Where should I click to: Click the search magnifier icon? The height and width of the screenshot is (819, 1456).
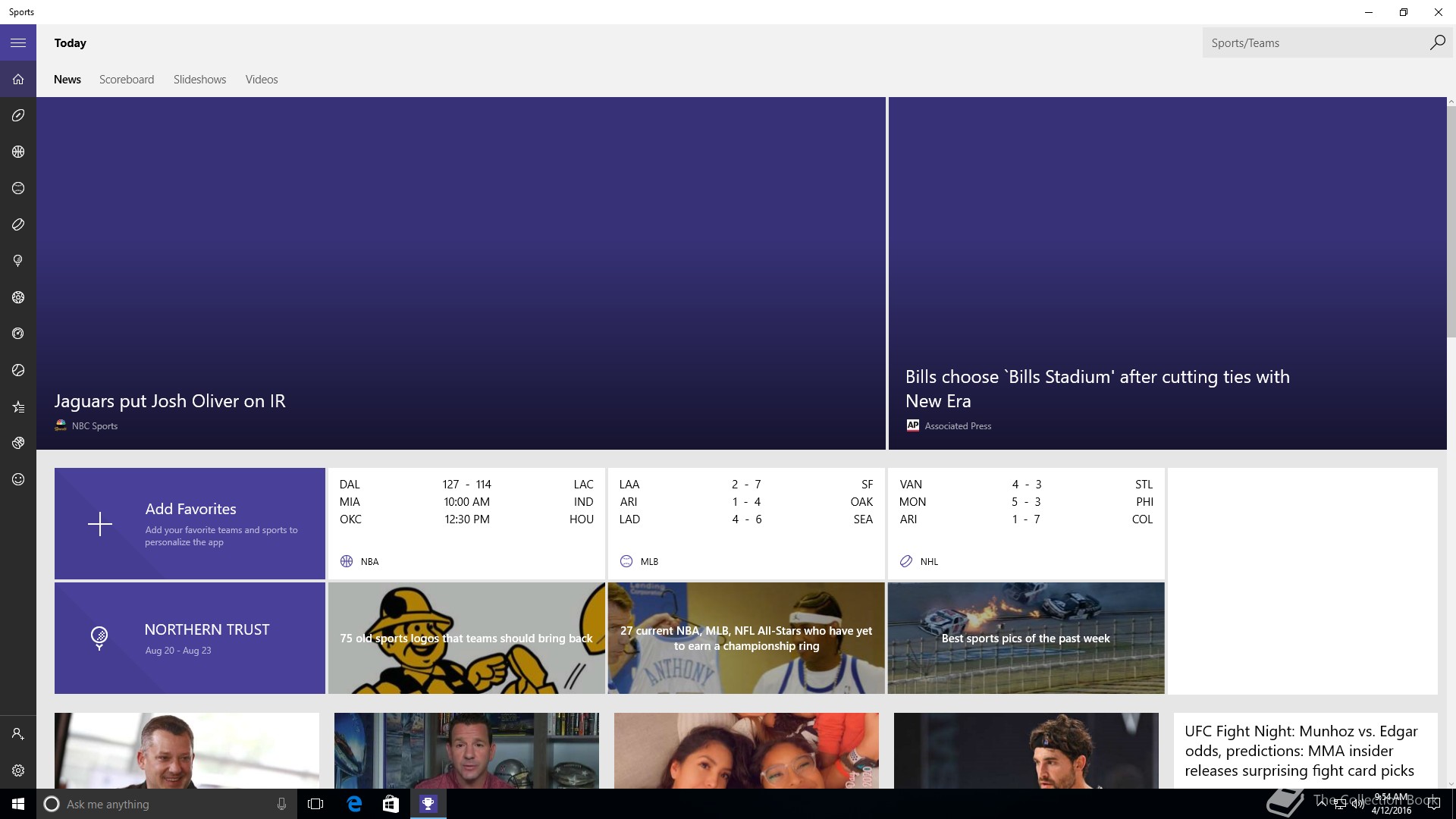pyautogui.click(x=1437, y=42)
